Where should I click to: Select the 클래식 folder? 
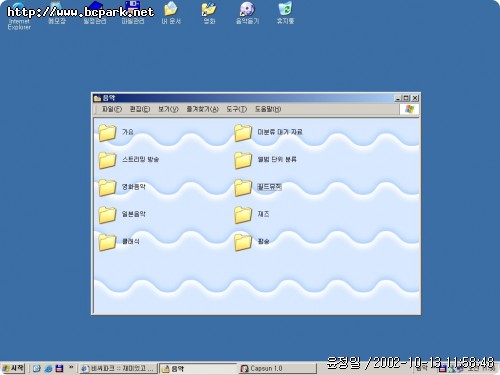119,242
